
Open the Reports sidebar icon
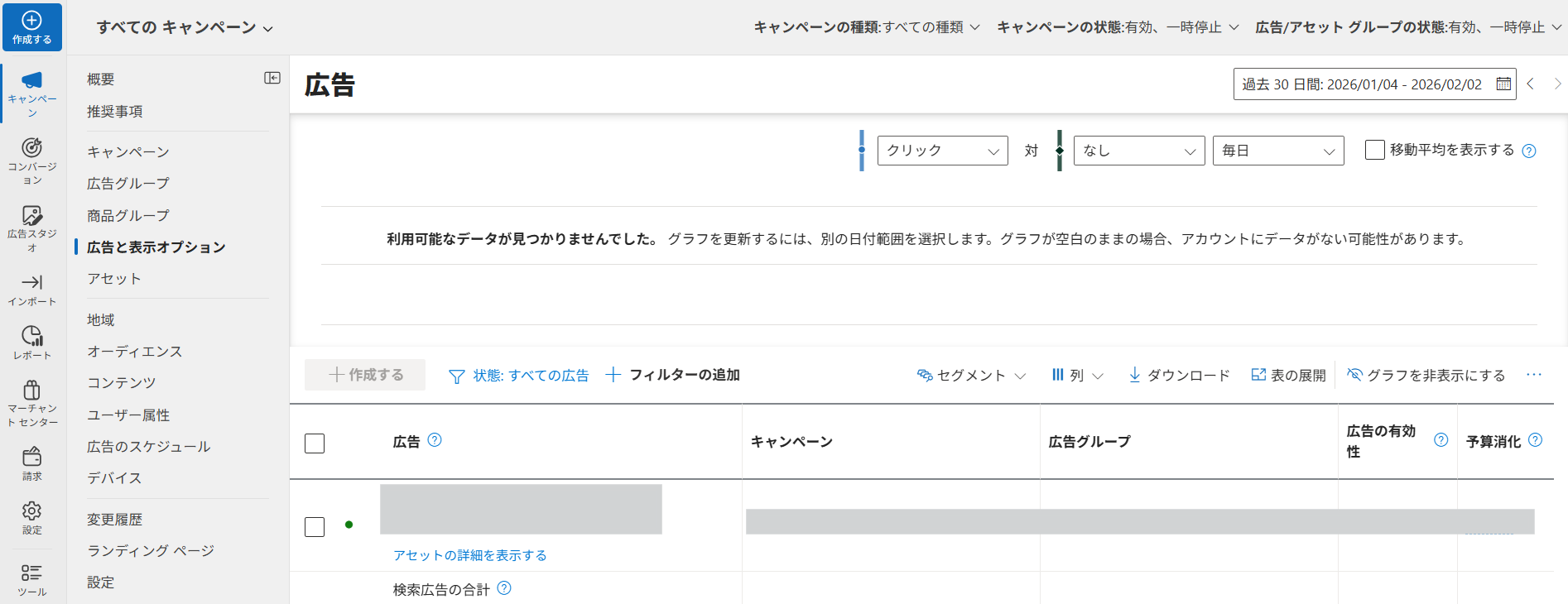pyautogui.click(x=31, y=336)
